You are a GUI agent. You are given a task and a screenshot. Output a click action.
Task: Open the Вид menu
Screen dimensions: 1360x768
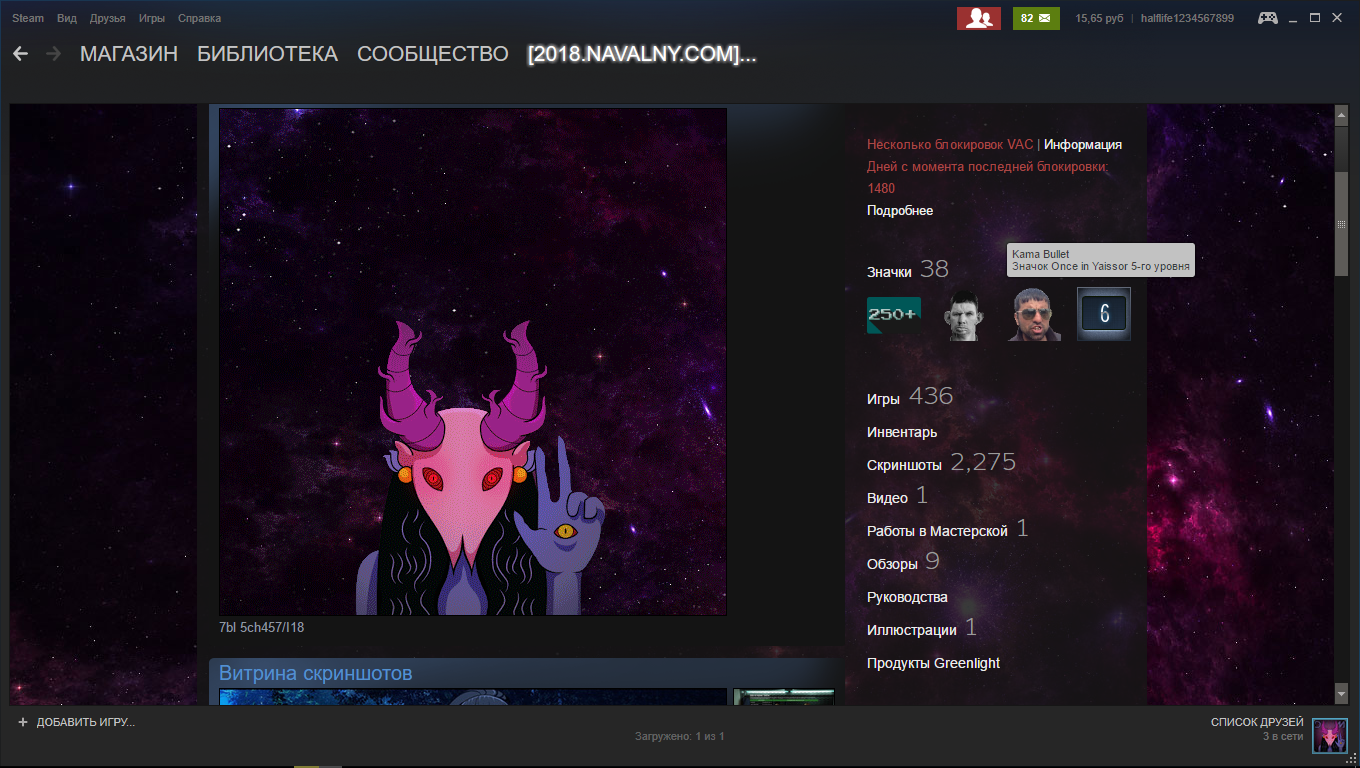[67, 18]
